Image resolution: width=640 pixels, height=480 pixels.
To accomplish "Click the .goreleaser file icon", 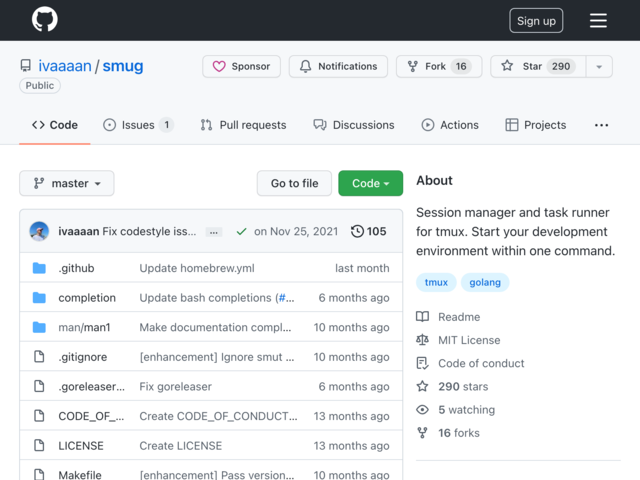I will 39,386.
